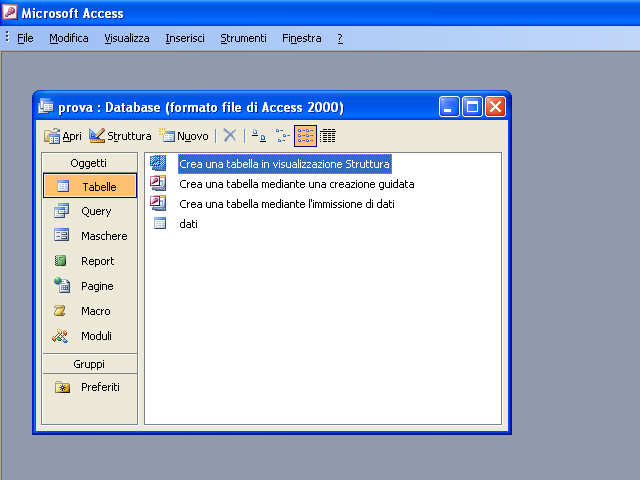Switch to small icons view
This screenshot has height=480, width=640.
282,136
